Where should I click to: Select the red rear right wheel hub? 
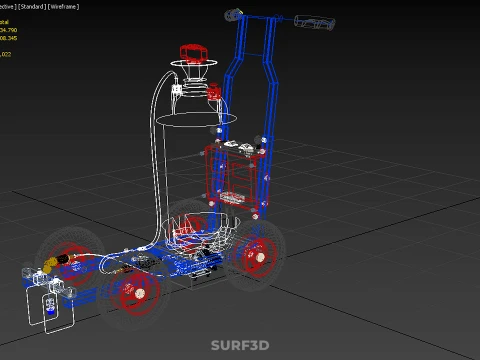[x=255, y=256]
